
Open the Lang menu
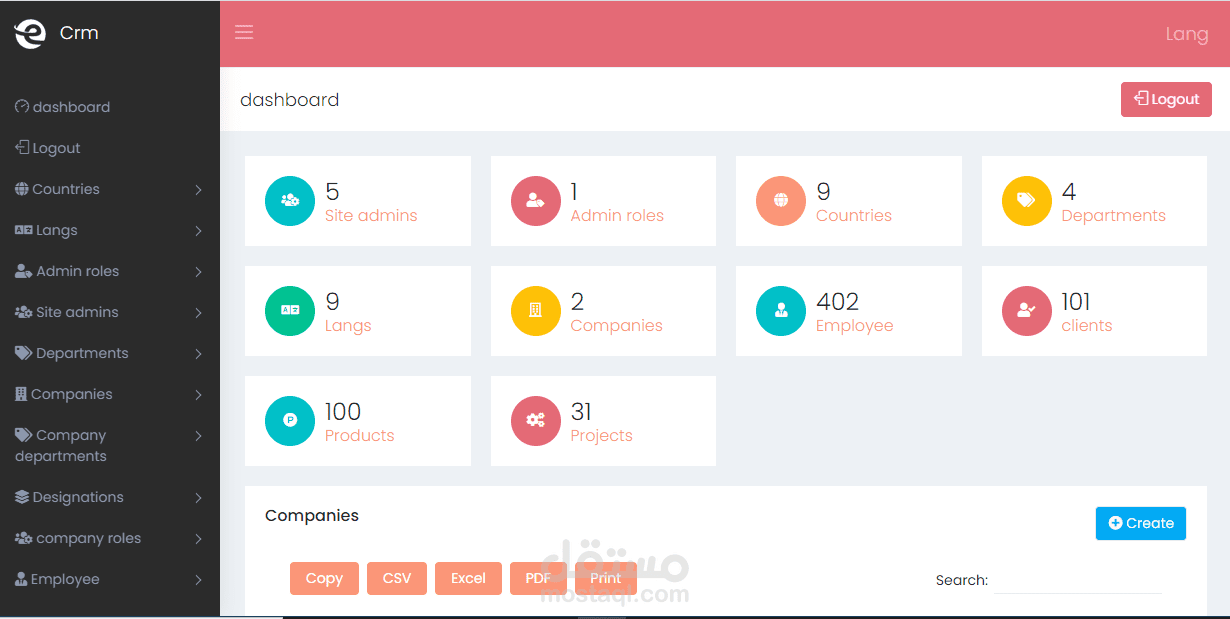1187,33
